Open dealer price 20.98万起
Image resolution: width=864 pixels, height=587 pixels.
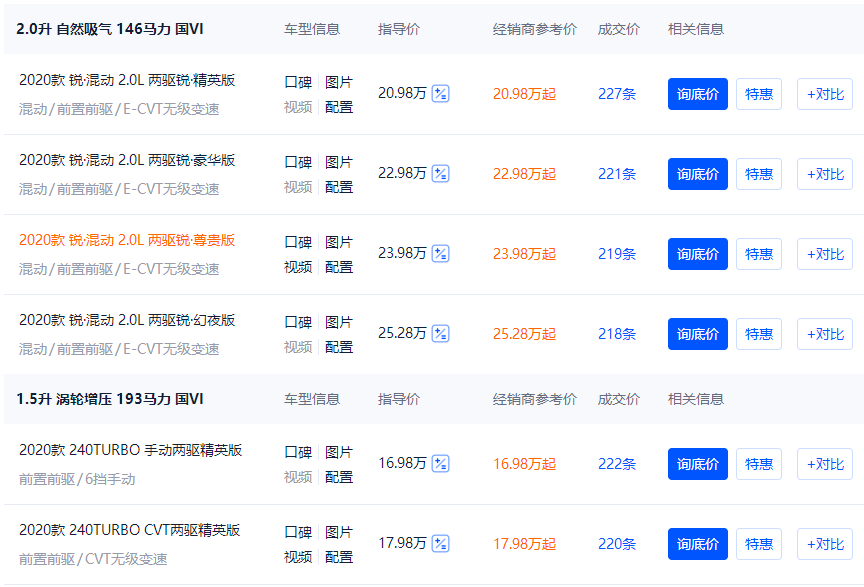click(525, 94)
